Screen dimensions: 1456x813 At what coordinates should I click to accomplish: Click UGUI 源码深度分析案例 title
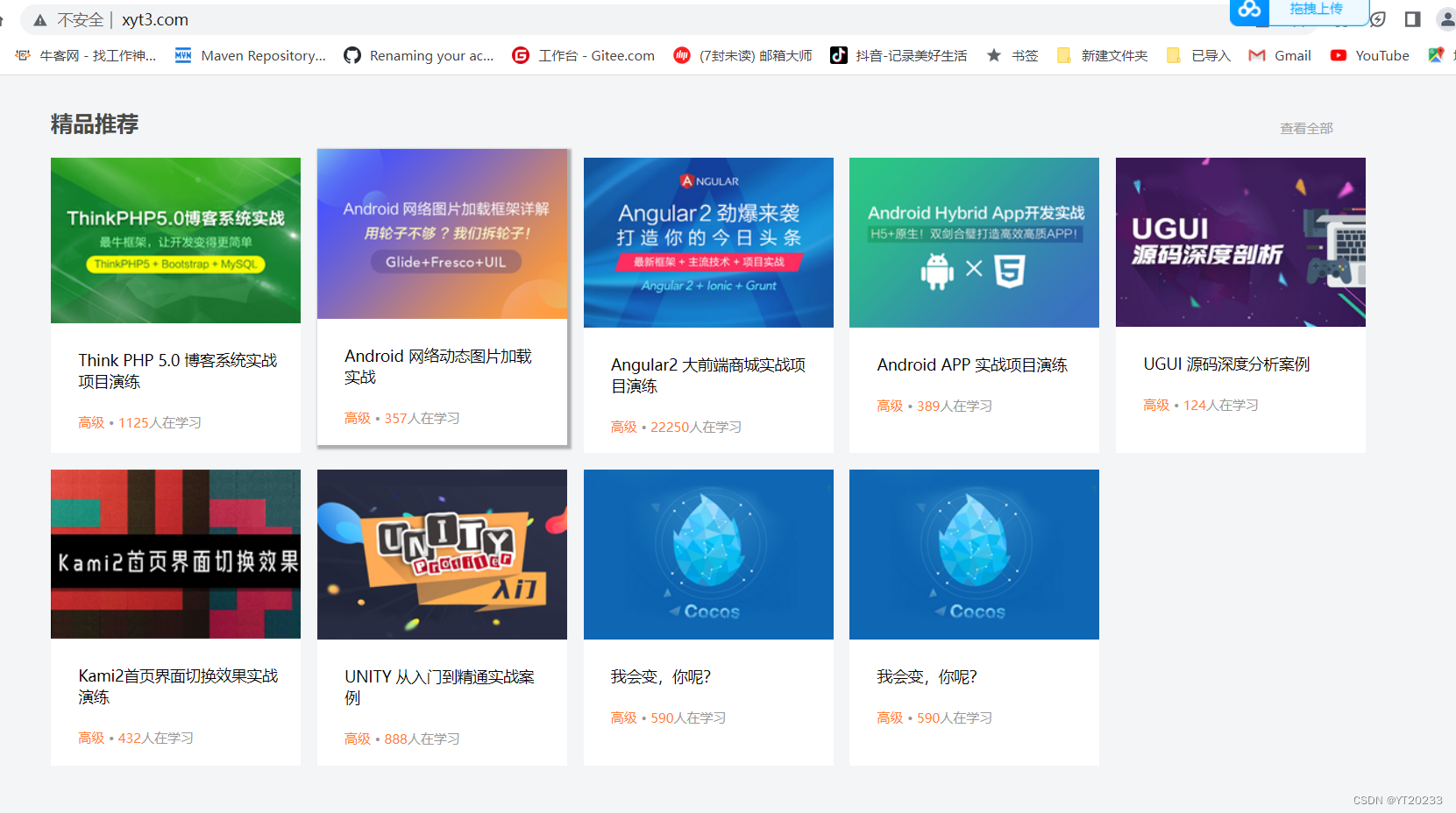1226,364
